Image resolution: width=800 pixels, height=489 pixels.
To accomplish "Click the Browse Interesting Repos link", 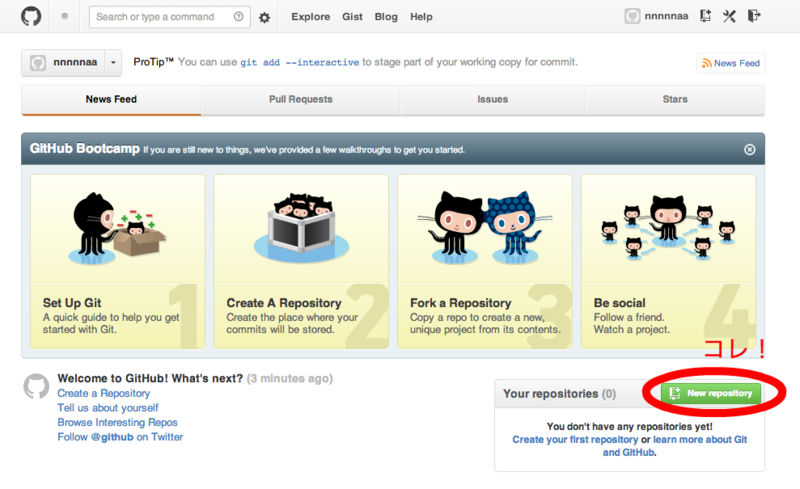I will (117, 423).
